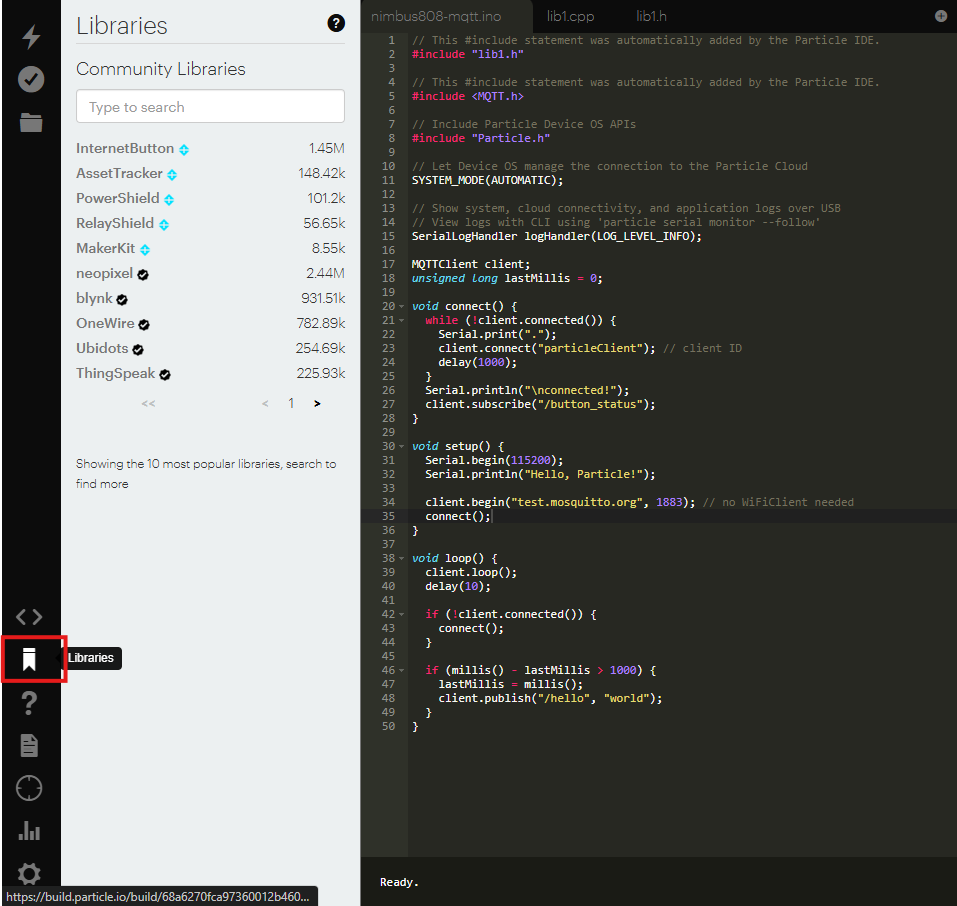Image resolution: width=957 pixels, height=906 pixels.
Task: Click line number 35 in the gutter
Action: [x=388, y=516]
